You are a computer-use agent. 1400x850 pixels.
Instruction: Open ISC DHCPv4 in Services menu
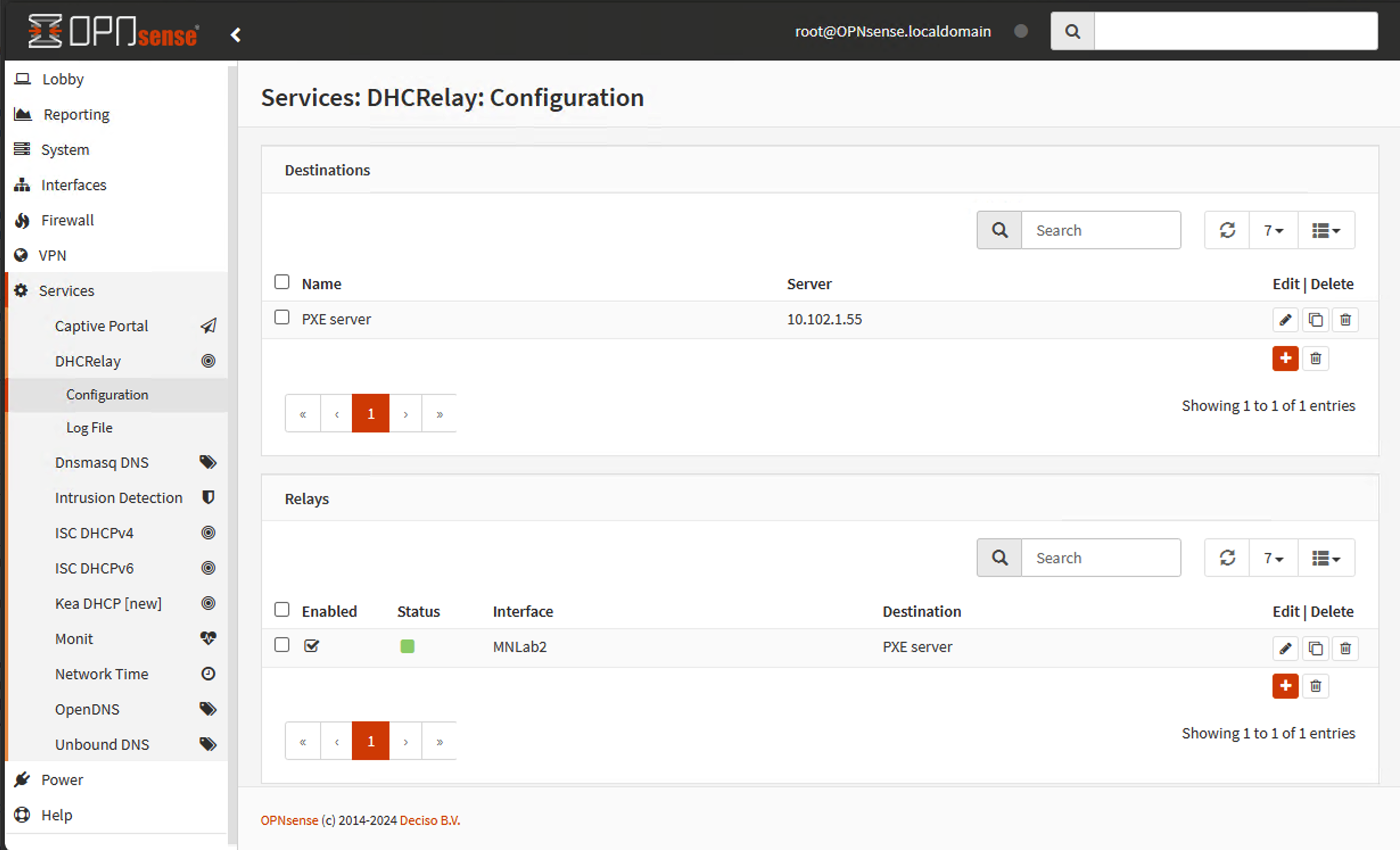(94, 533)
